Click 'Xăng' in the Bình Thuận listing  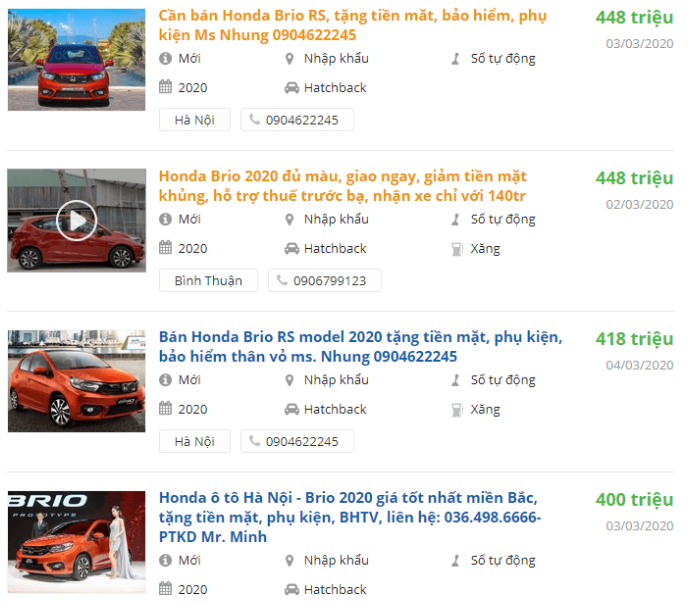click(x=485, y=249)
